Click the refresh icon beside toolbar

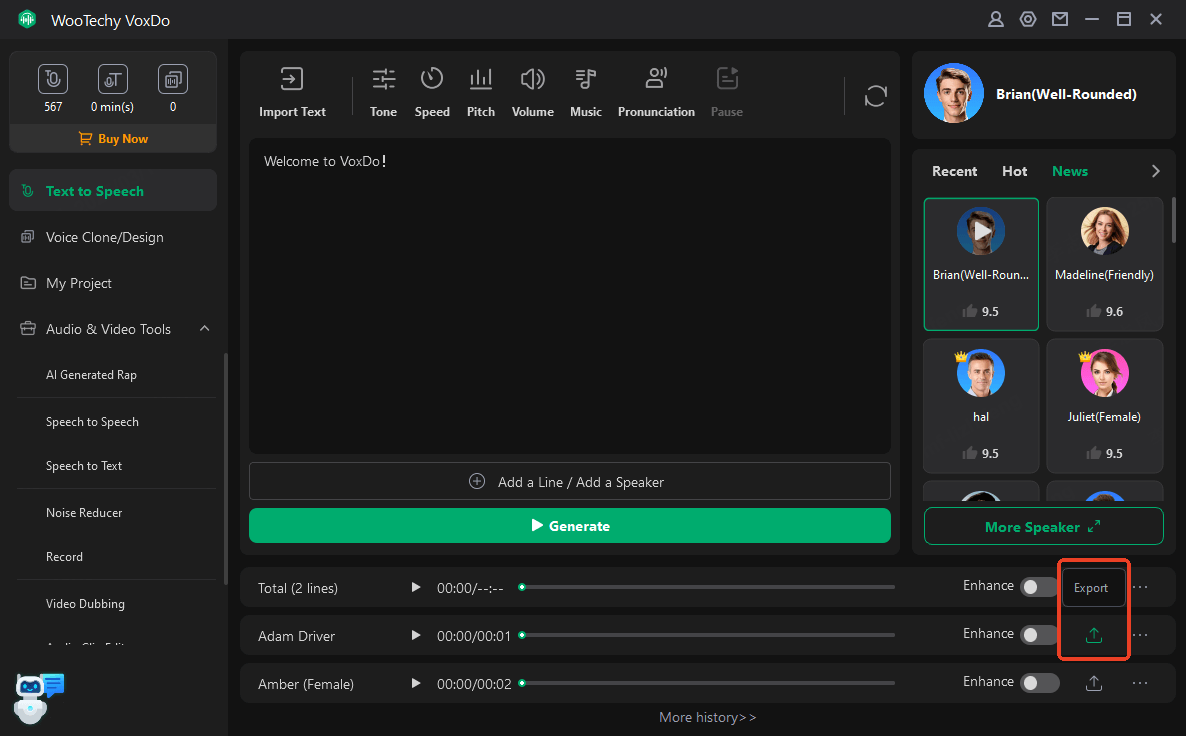click(x=876, y=96)
